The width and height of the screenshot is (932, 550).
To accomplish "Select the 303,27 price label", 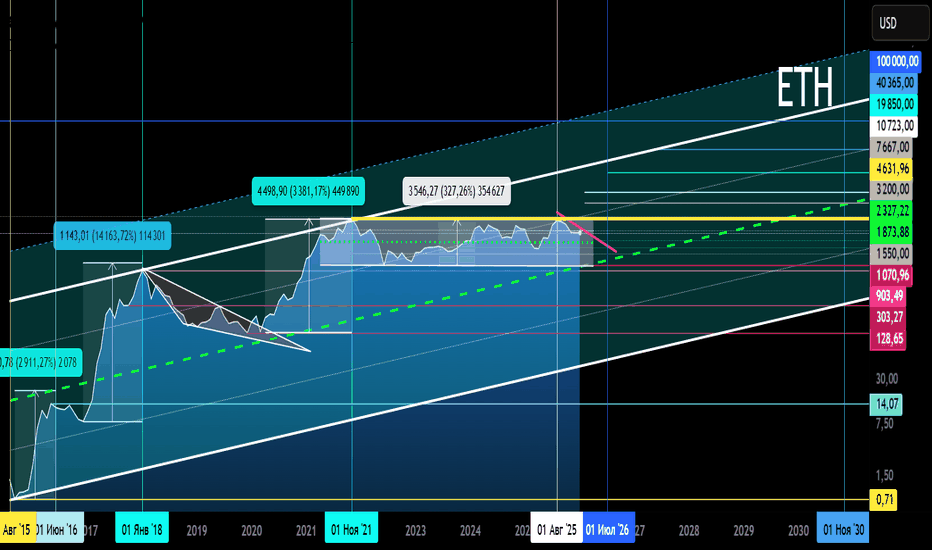I will 889,317.
